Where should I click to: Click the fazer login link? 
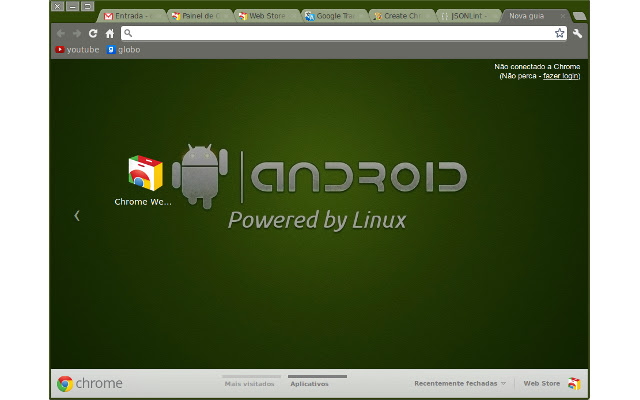tap(561, 76)
